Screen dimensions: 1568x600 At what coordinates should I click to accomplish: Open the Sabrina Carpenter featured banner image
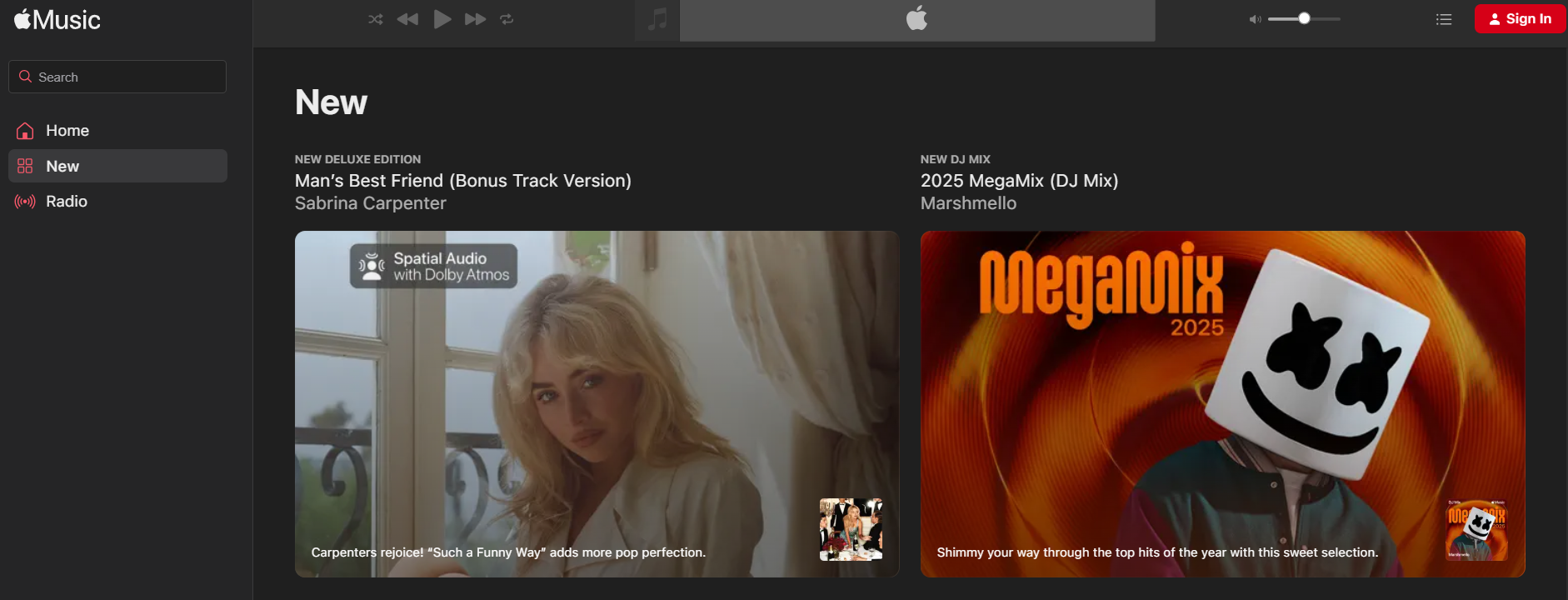[597, 404]
